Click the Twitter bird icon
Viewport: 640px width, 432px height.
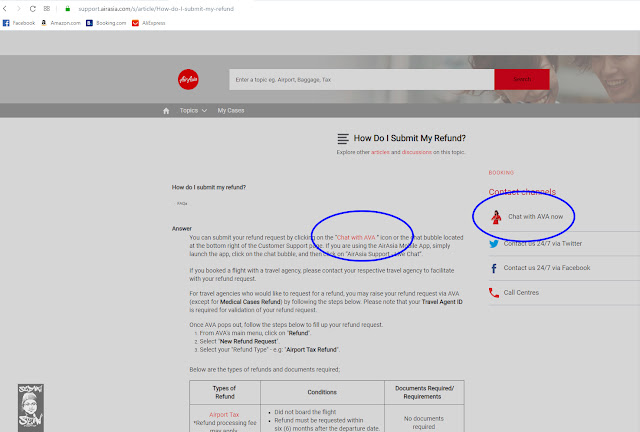(494, 244)
